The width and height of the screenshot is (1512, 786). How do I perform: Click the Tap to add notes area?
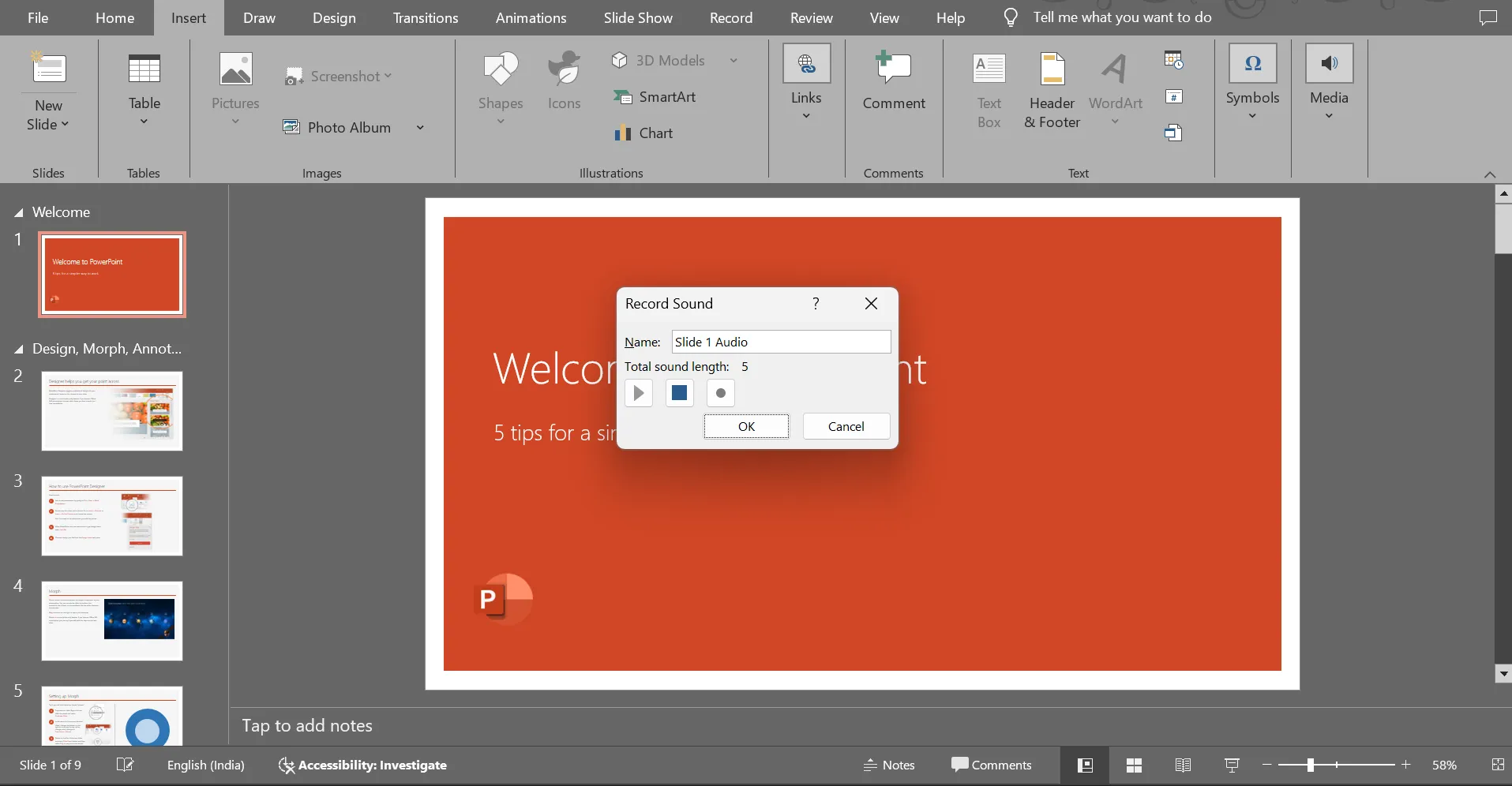pos(307,725)
